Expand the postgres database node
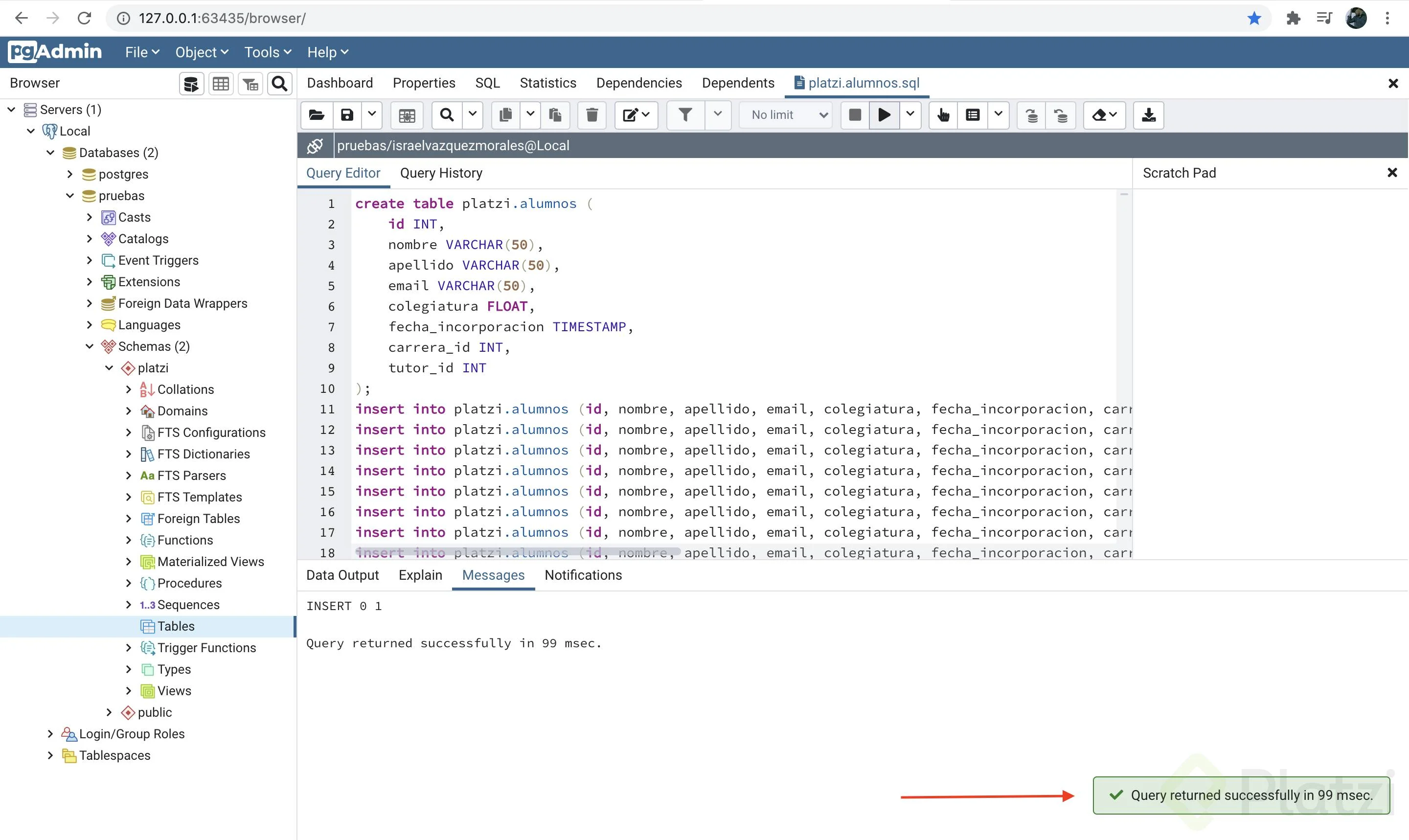Screen dimensions: 1409x840 [x=70, y=174]
